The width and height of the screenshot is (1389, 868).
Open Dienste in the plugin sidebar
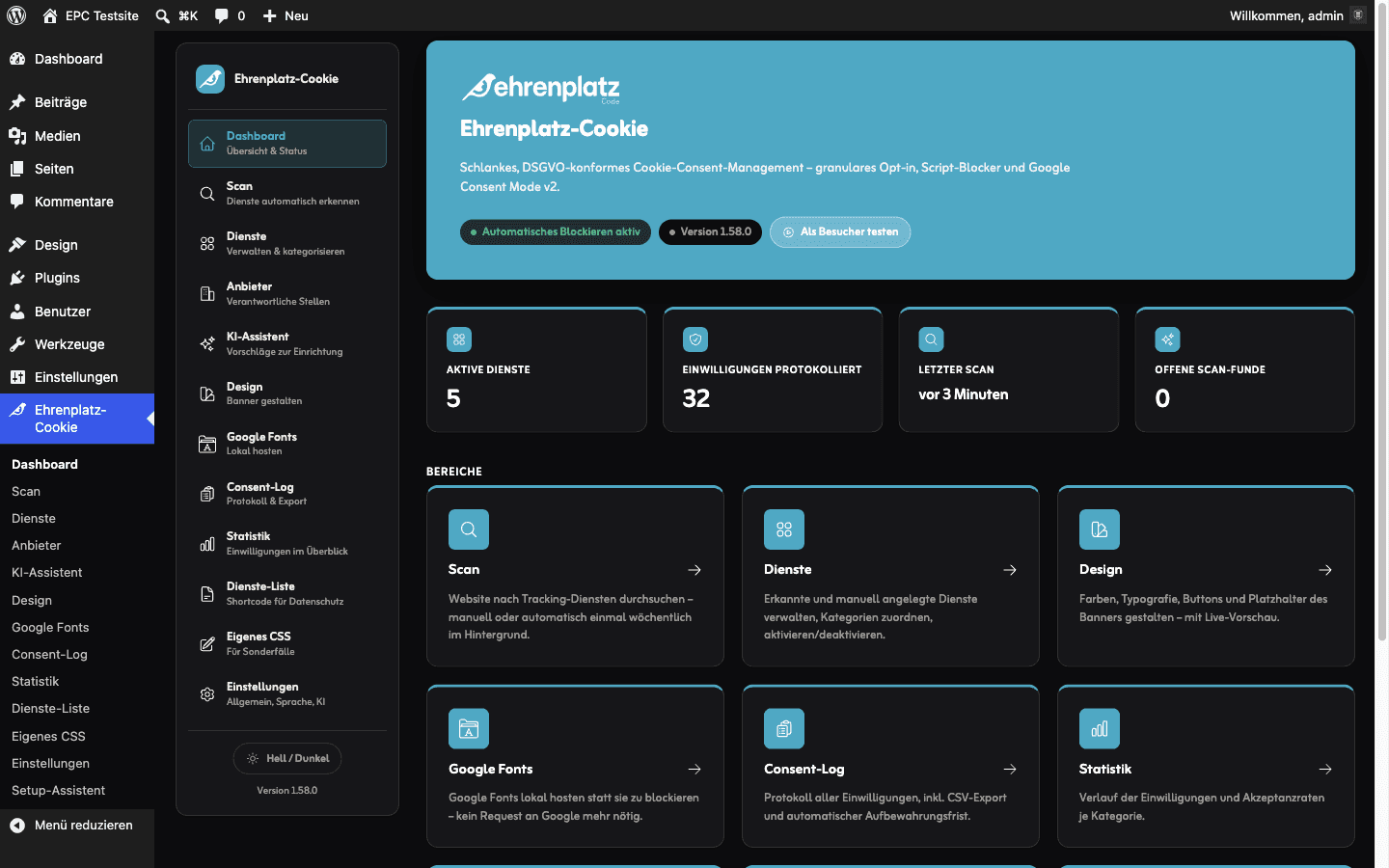coord(287,244)
